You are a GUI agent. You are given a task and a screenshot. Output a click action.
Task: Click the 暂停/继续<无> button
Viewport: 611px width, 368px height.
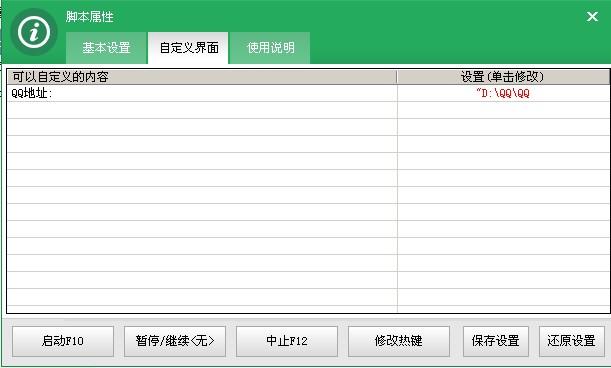click(x=175, y=341)
